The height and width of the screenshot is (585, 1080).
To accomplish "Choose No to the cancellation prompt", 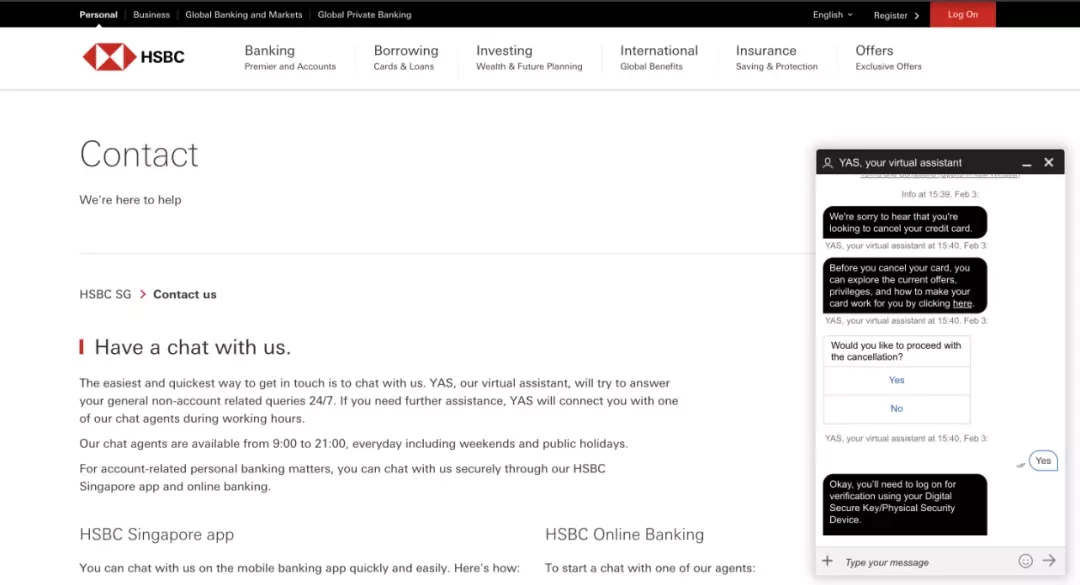I will [x=896, y=409].
